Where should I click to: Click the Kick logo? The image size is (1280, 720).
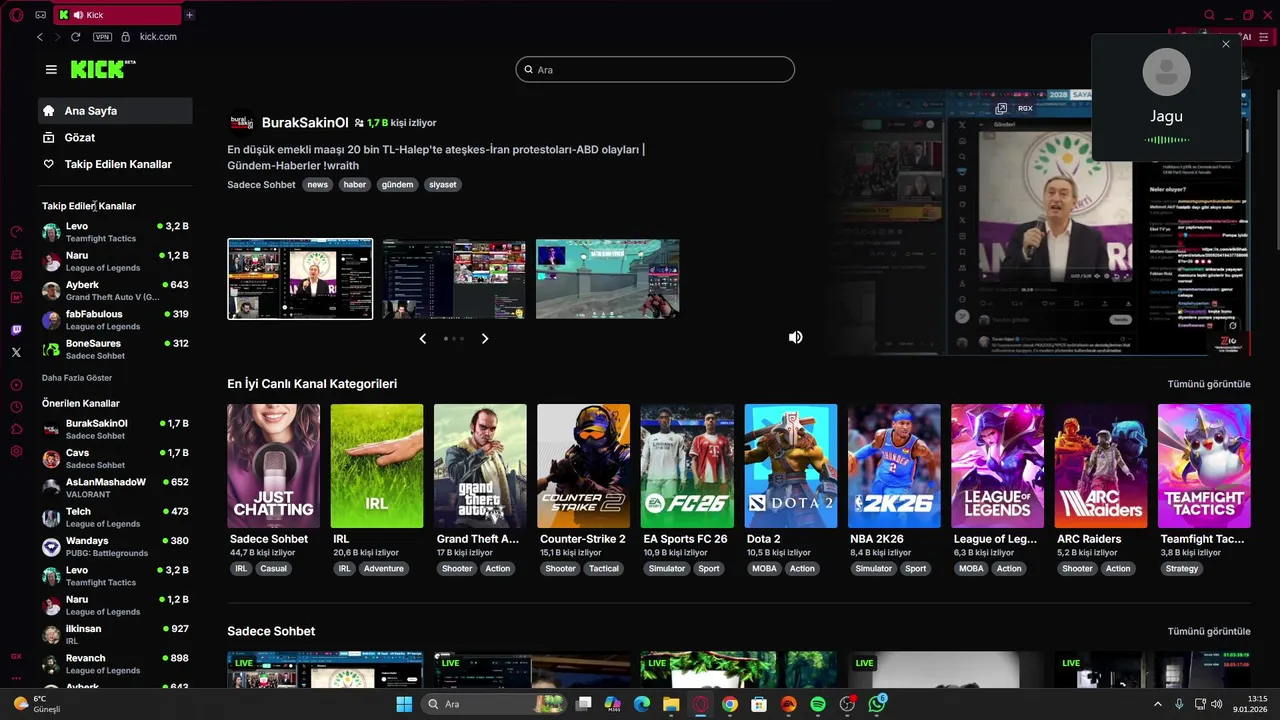(103, 69)
